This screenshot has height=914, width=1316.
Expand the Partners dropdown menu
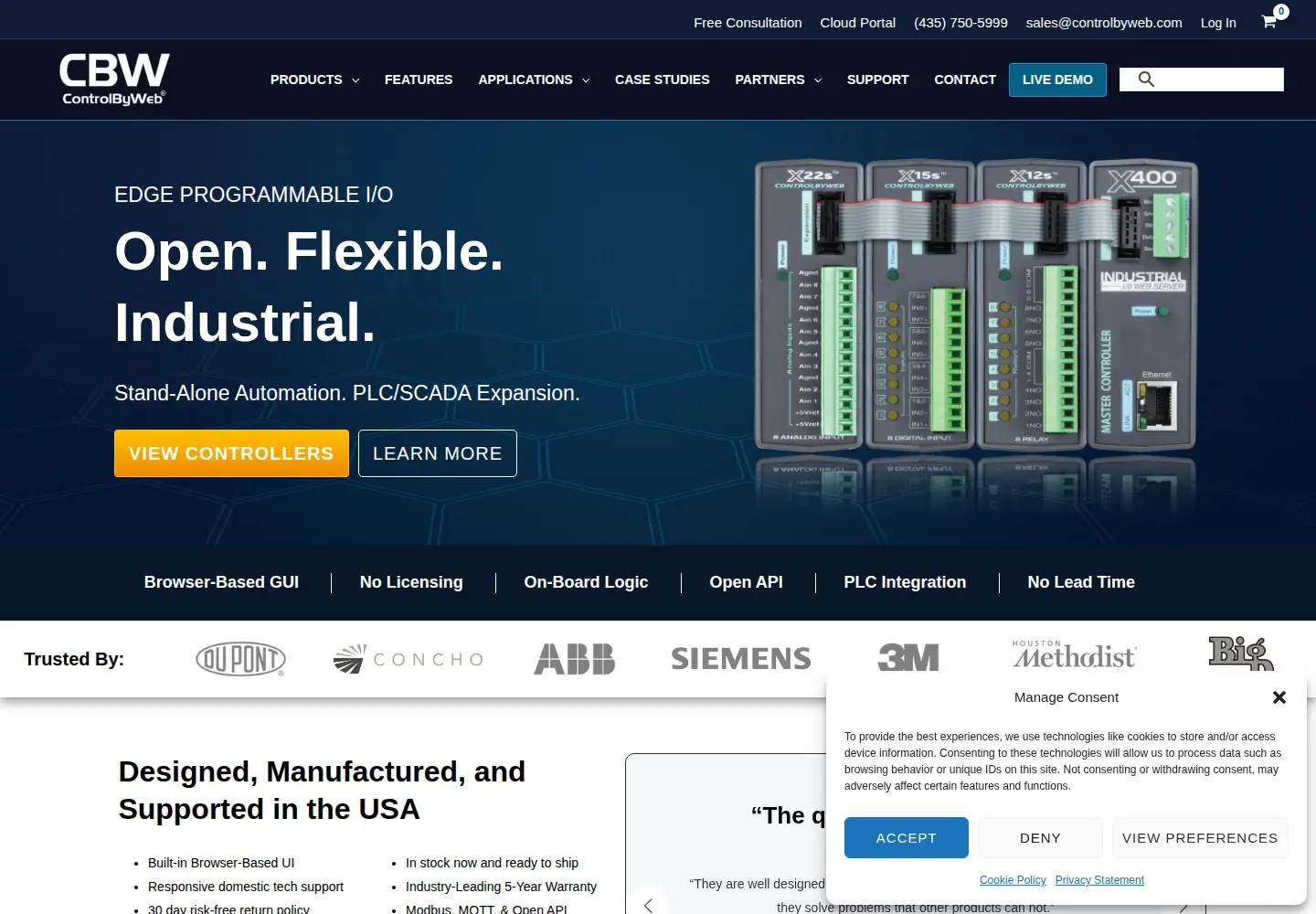pyautogui.click(x=779, y=80)
